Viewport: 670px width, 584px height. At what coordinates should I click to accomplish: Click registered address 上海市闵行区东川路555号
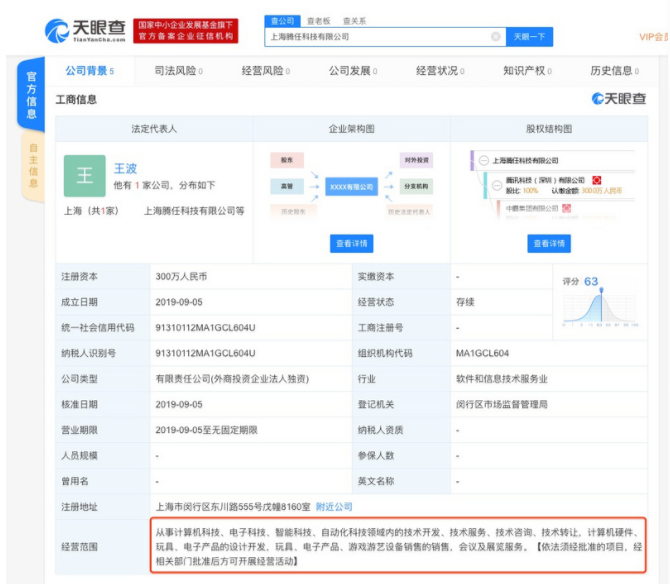click(233, 507)
